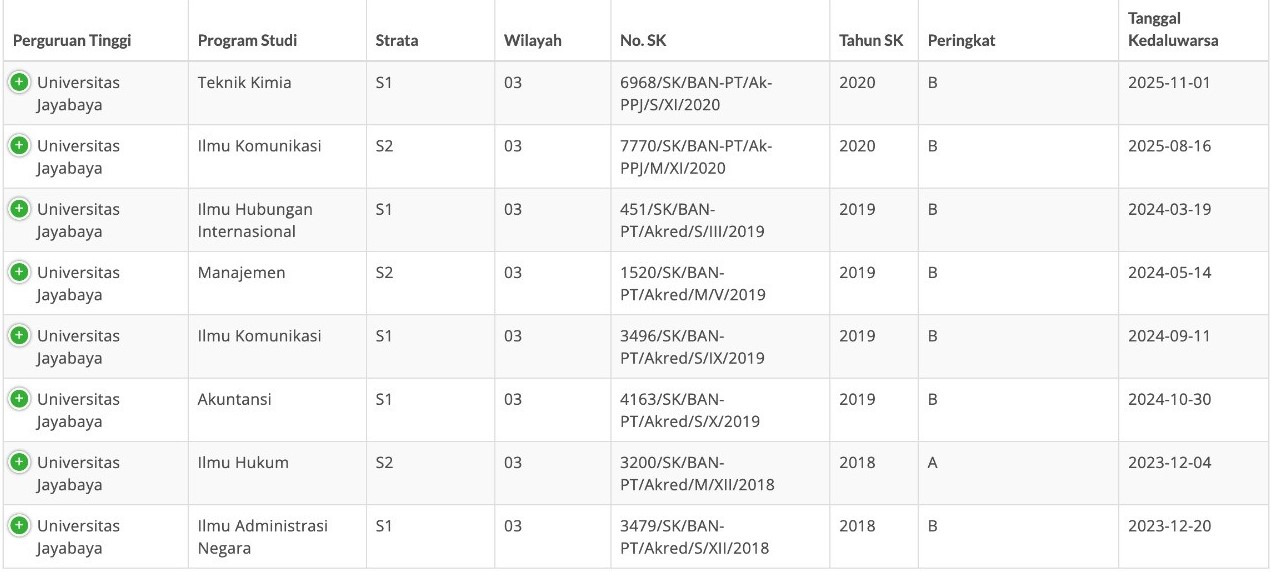Click the Wilayah column header
1271x572 pixels.
(533, 41)
